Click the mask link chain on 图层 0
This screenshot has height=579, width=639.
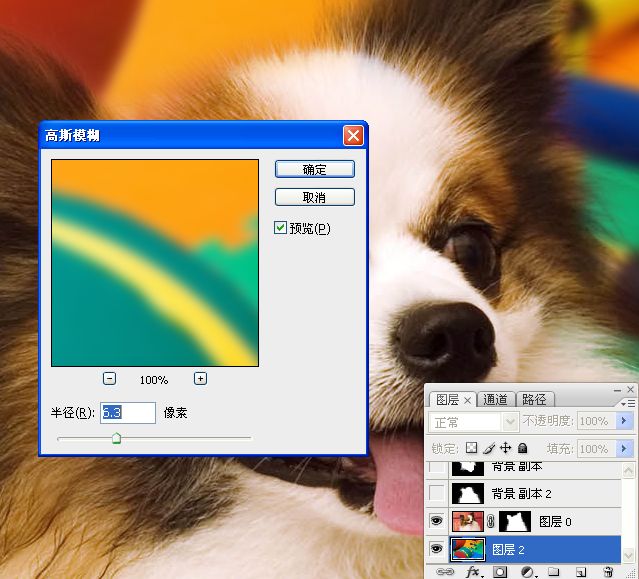pos(491,521)
